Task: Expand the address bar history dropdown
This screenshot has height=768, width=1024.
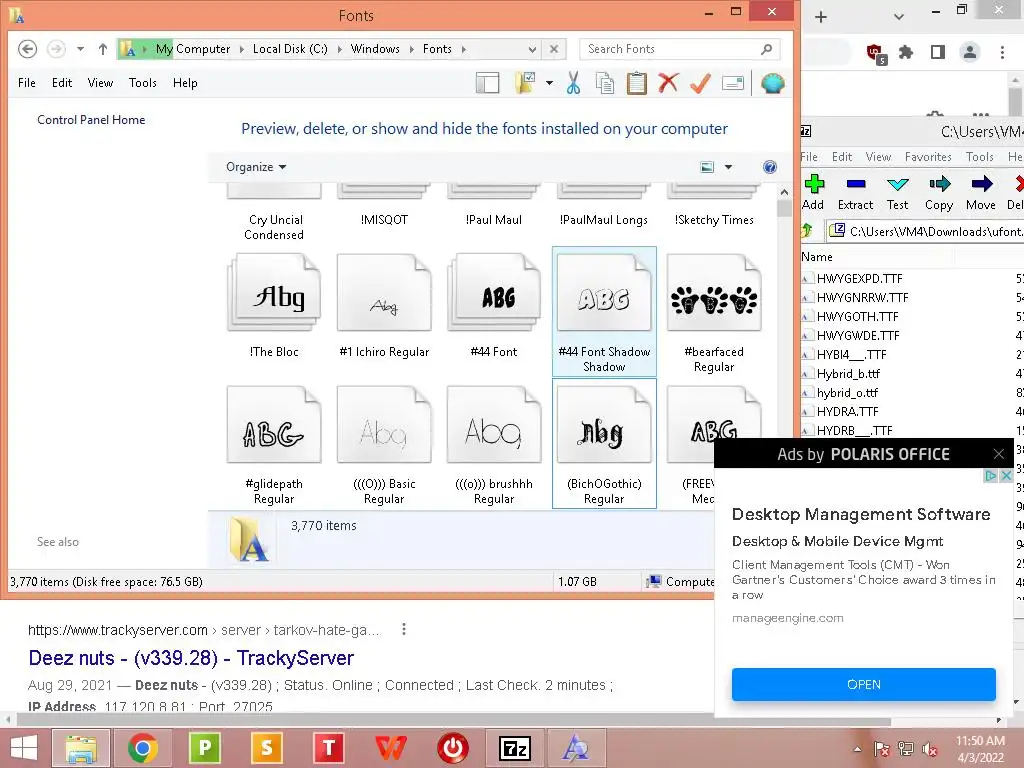Action: pyautogui.click(x=532, y=49)
